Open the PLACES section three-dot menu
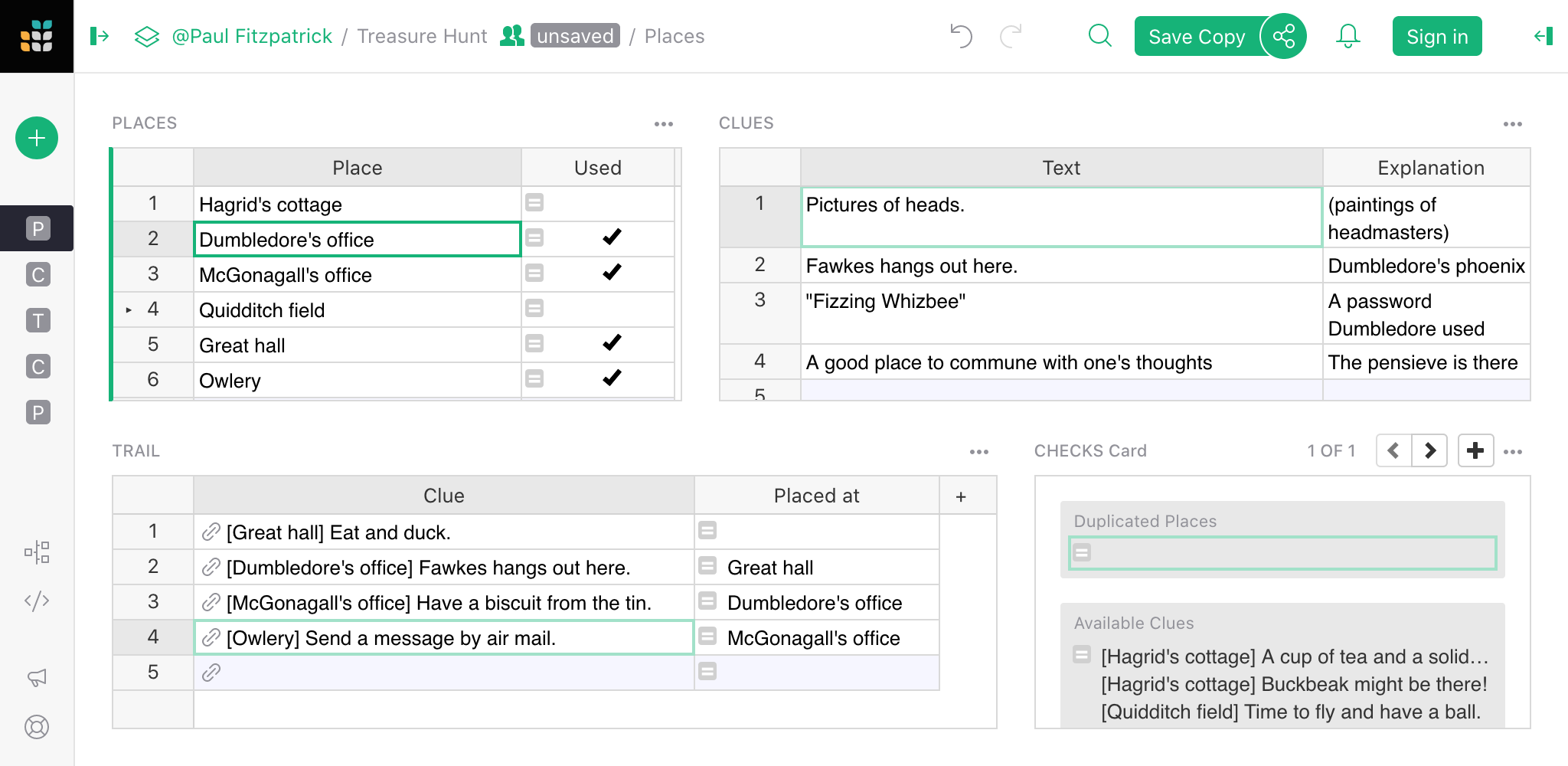This screenshot has width=1568, height=766. point(663,124)
